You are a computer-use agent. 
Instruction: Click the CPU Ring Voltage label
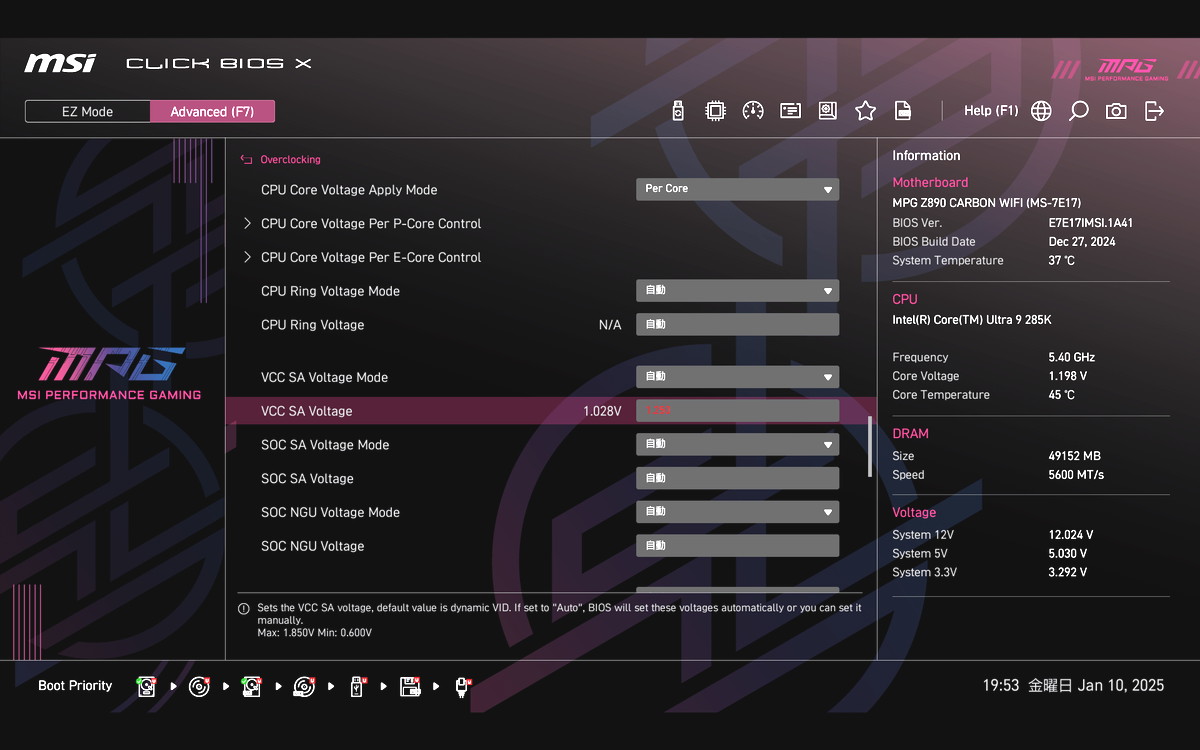[x=312, y=325]
